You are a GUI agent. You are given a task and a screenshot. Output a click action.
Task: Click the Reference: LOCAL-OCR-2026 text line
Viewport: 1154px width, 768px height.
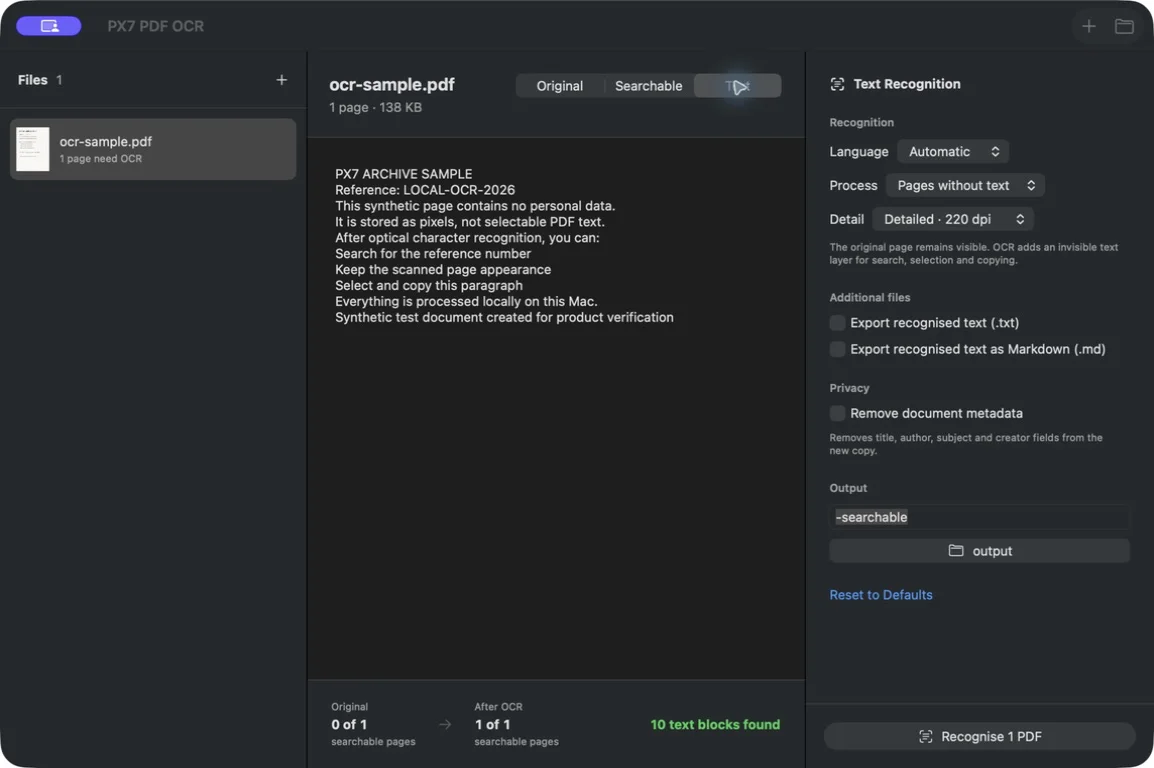[425, 190]
